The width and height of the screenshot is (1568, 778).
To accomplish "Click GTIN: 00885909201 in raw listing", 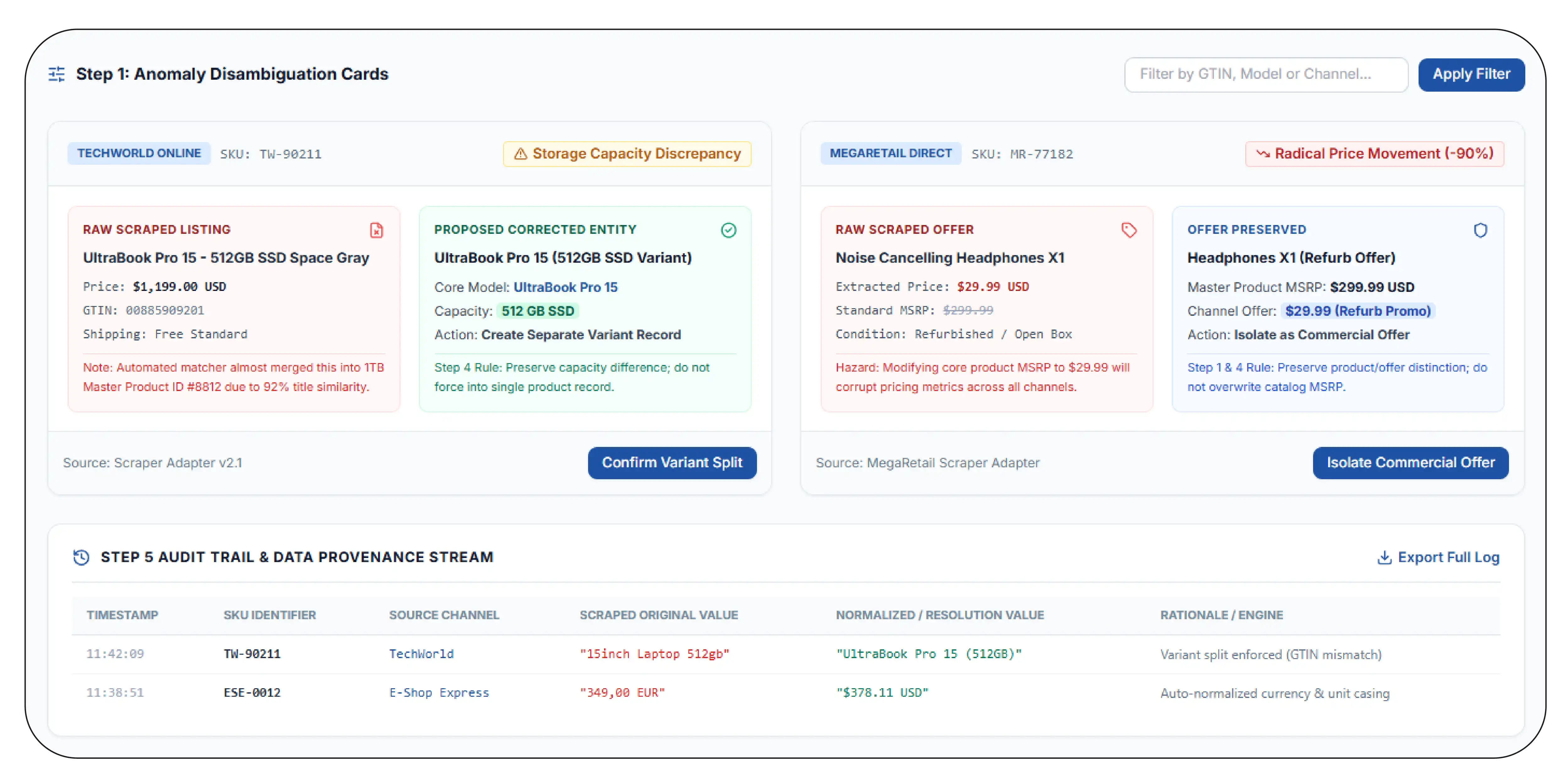I will (144, 311).
